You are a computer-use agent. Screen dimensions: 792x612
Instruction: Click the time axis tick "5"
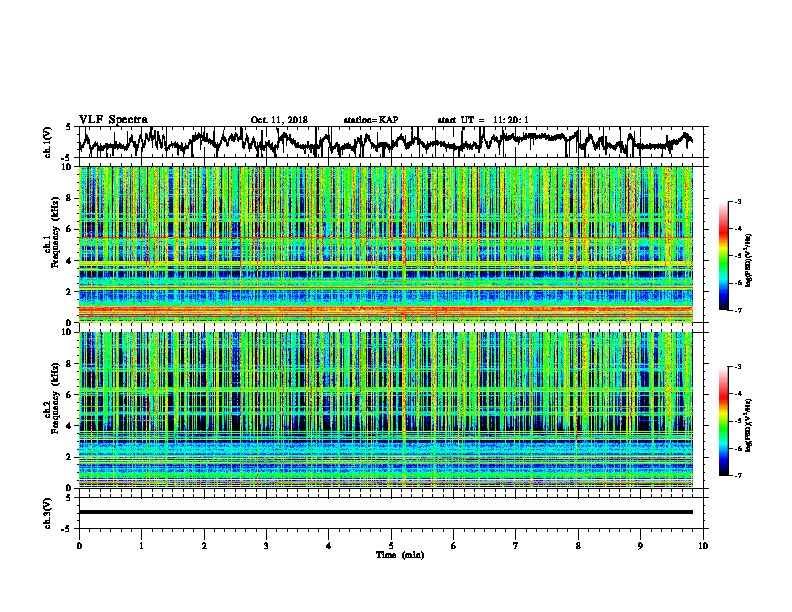(391, 545)
